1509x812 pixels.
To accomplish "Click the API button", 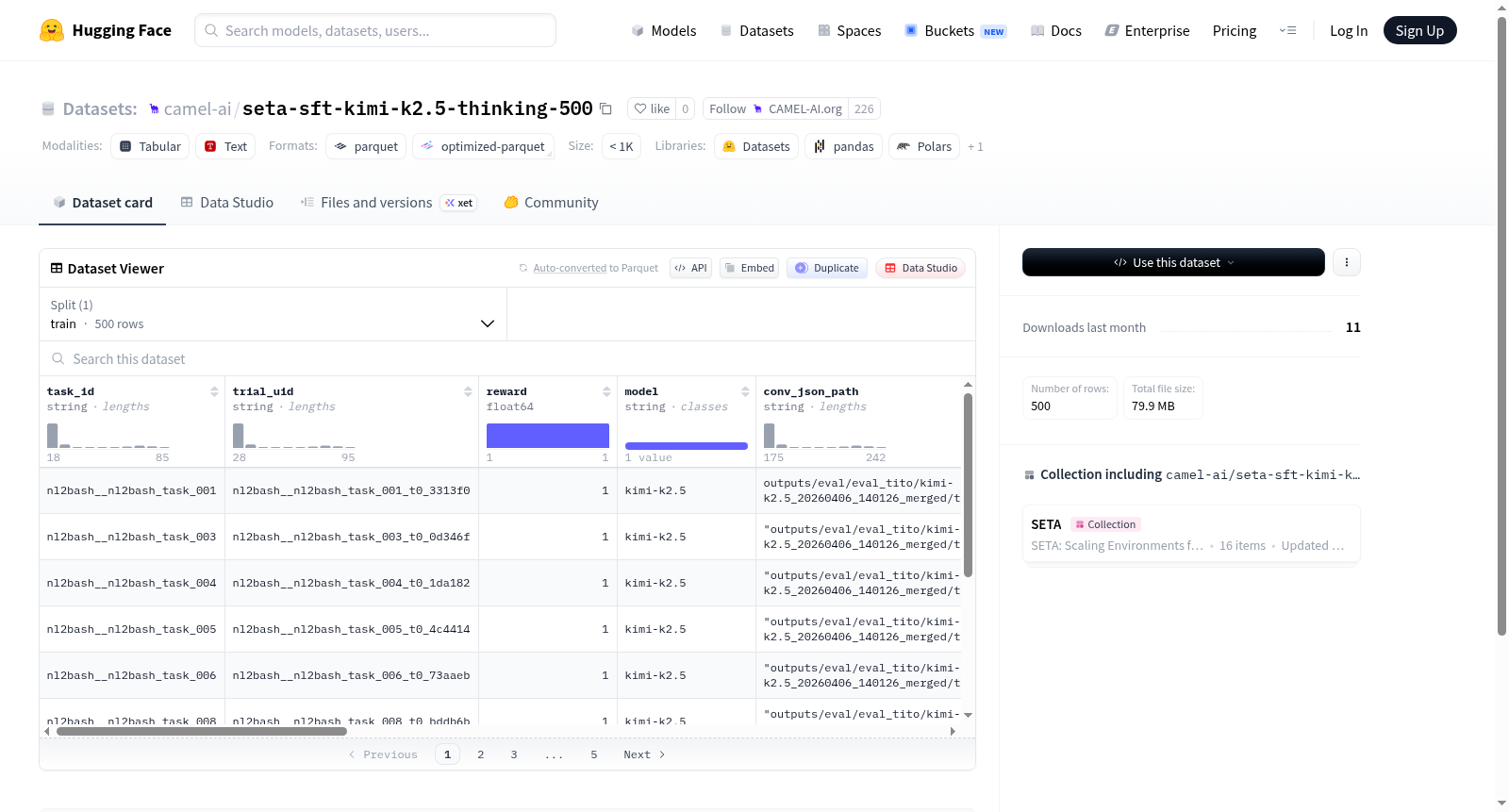I will [x=690, y=268].
